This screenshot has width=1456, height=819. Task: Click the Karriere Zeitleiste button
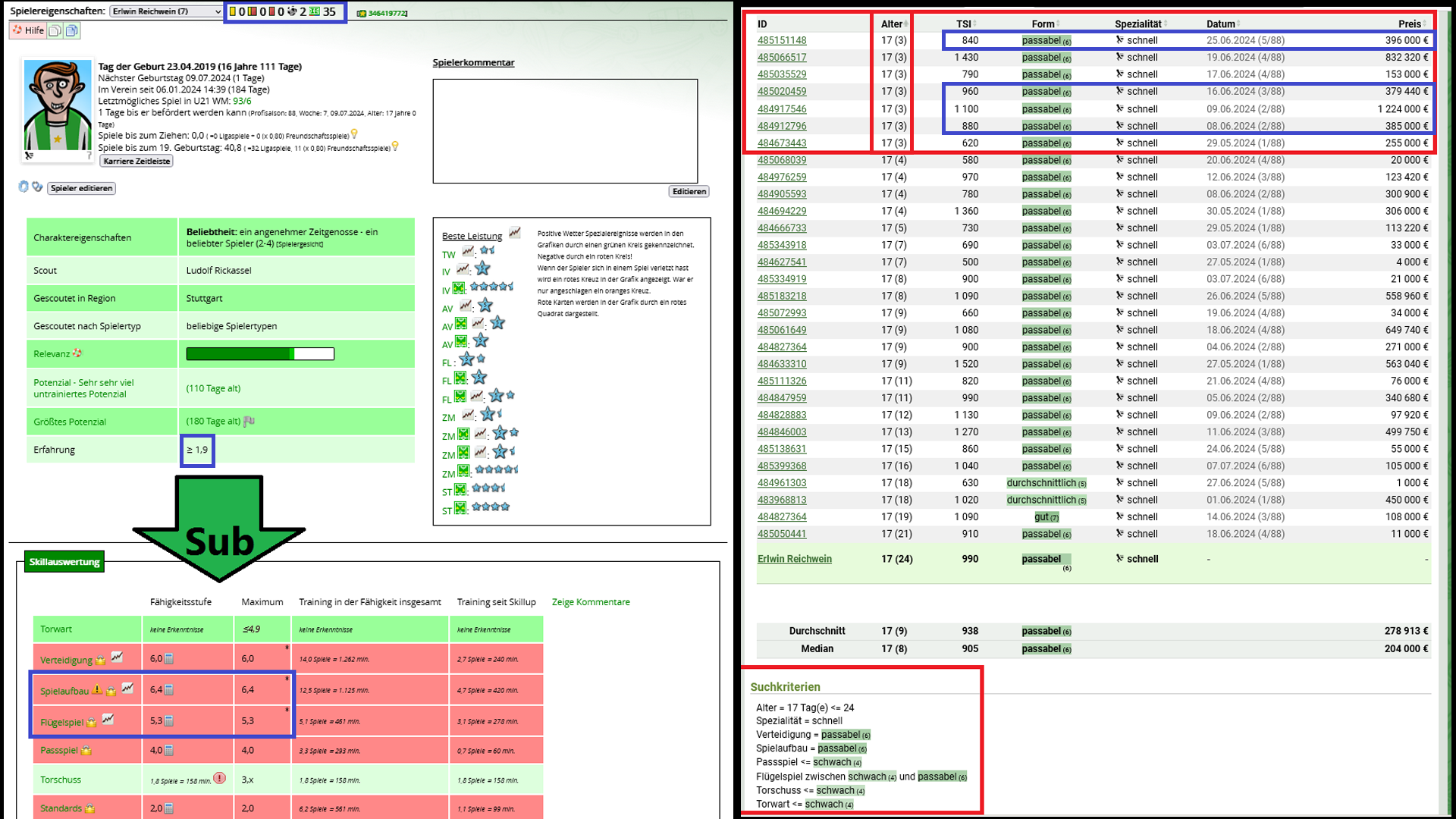tap(136, 161)
